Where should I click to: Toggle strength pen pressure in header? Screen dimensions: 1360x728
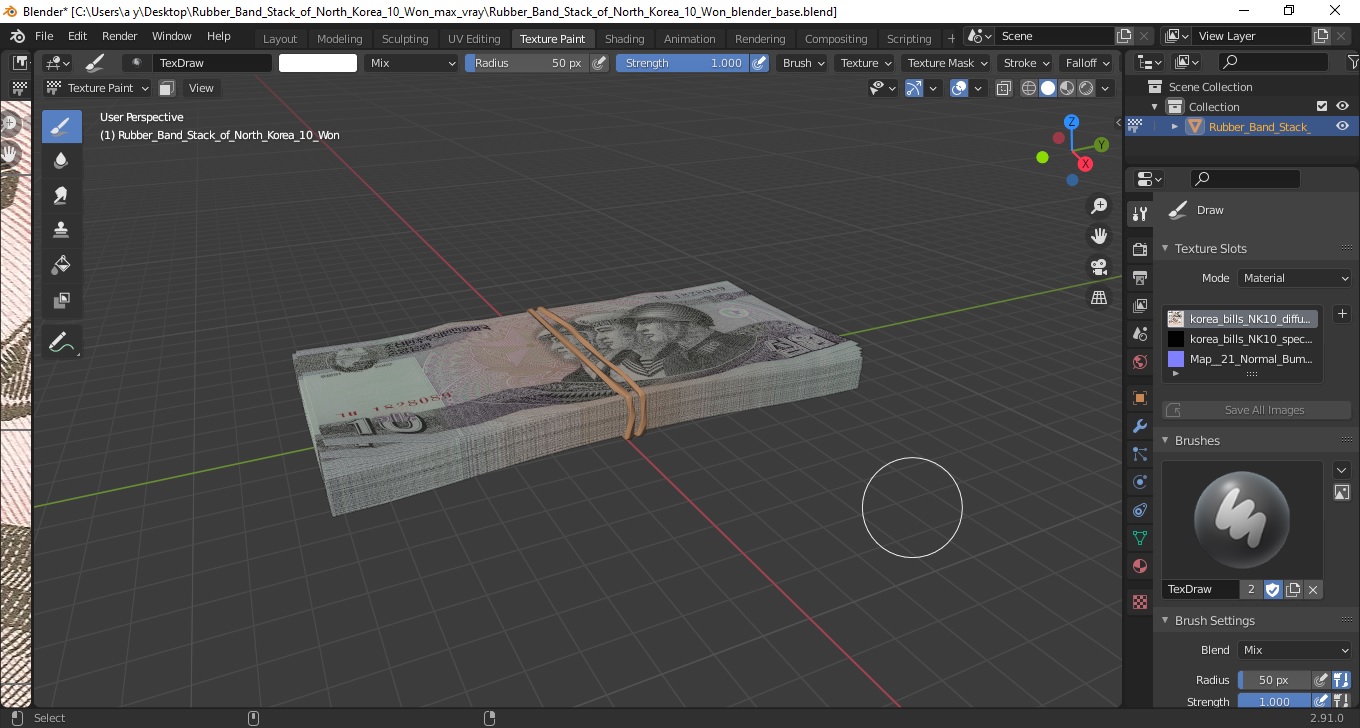[x=759, y=63]
